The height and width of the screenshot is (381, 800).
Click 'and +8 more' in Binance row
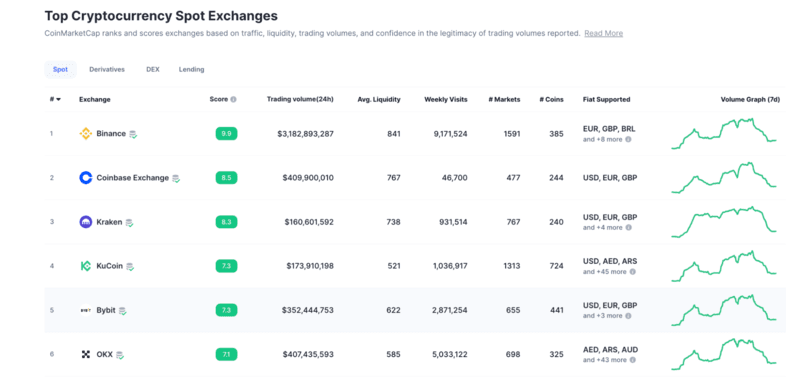(x=603, y=139)
